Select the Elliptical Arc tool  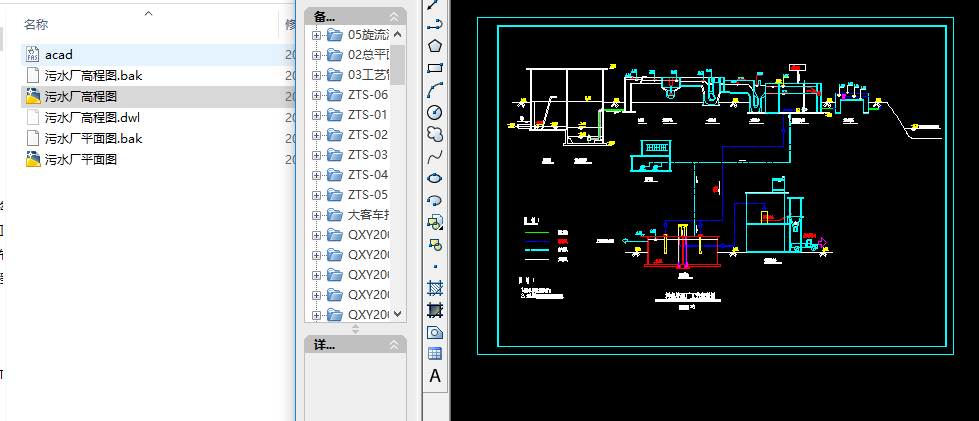[x=435, y=200]
